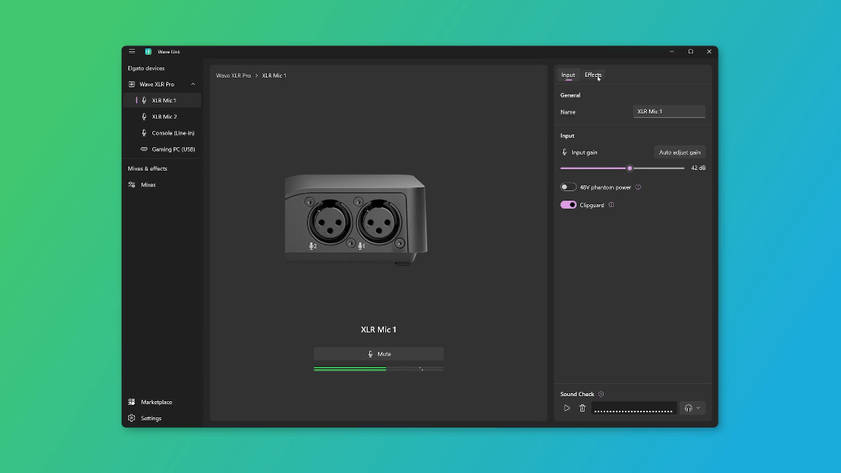Switch to the Effects tab
This screenshot has width=841, height=473.
click(593, 75)
